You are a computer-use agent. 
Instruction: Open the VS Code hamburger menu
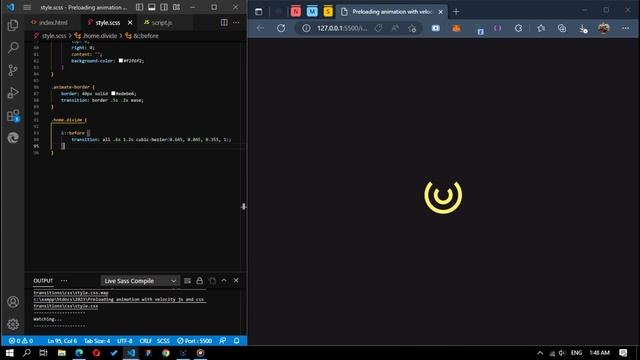pyautogui.click(x=27, y=7)
